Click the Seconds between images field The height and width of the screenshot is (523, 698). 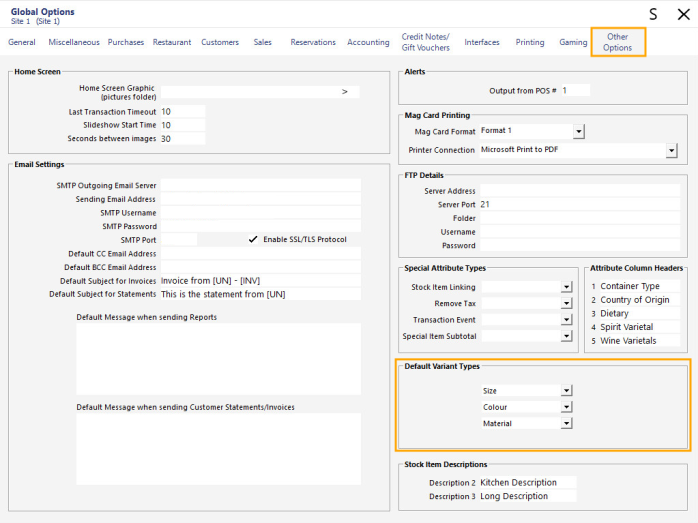click(x=183, y=139)
